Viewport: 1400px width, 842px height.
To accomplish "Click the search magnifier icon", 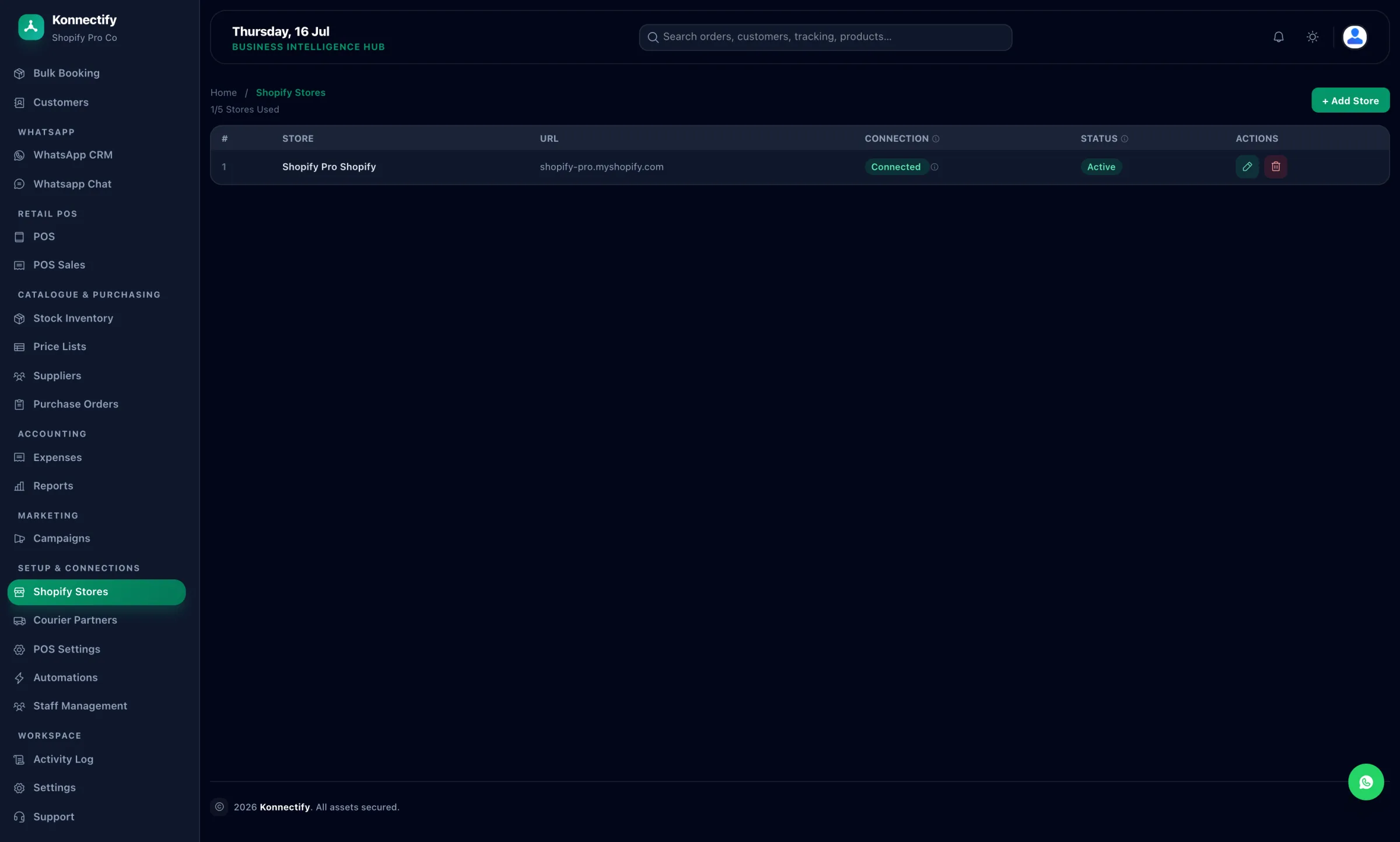I will 653,37.
